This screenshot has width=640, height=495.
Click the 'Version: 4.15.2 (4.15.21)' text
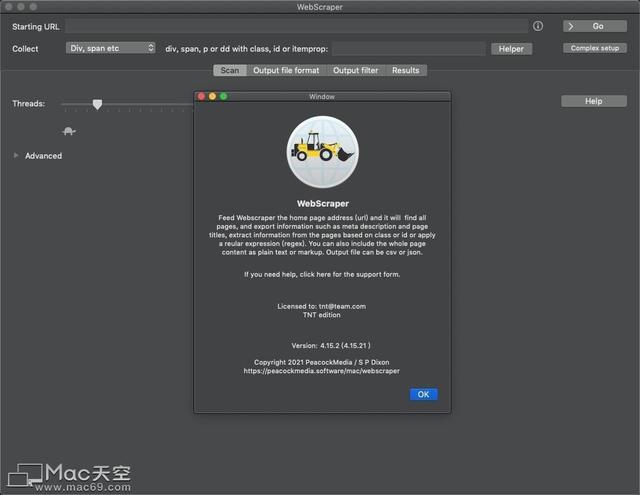[331, 345]
